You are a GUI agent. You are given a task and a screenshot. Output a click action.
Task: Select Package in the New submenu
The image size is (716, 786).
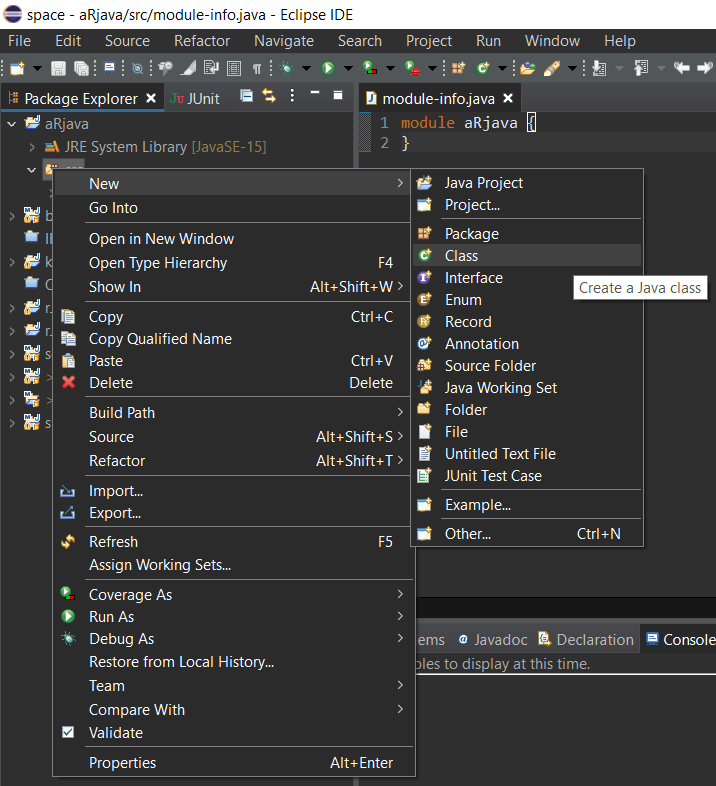pos(527,234)
